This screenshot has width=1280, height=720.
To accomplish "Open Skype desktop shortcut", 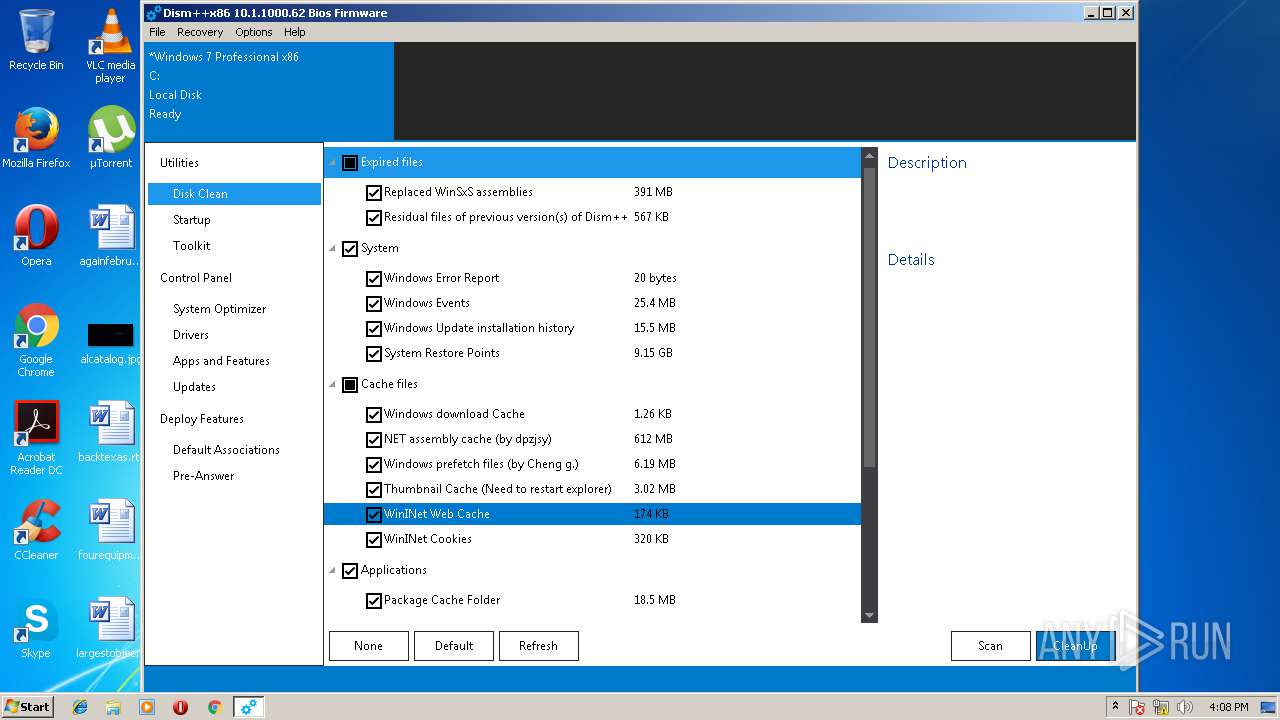I will [36, 628].
